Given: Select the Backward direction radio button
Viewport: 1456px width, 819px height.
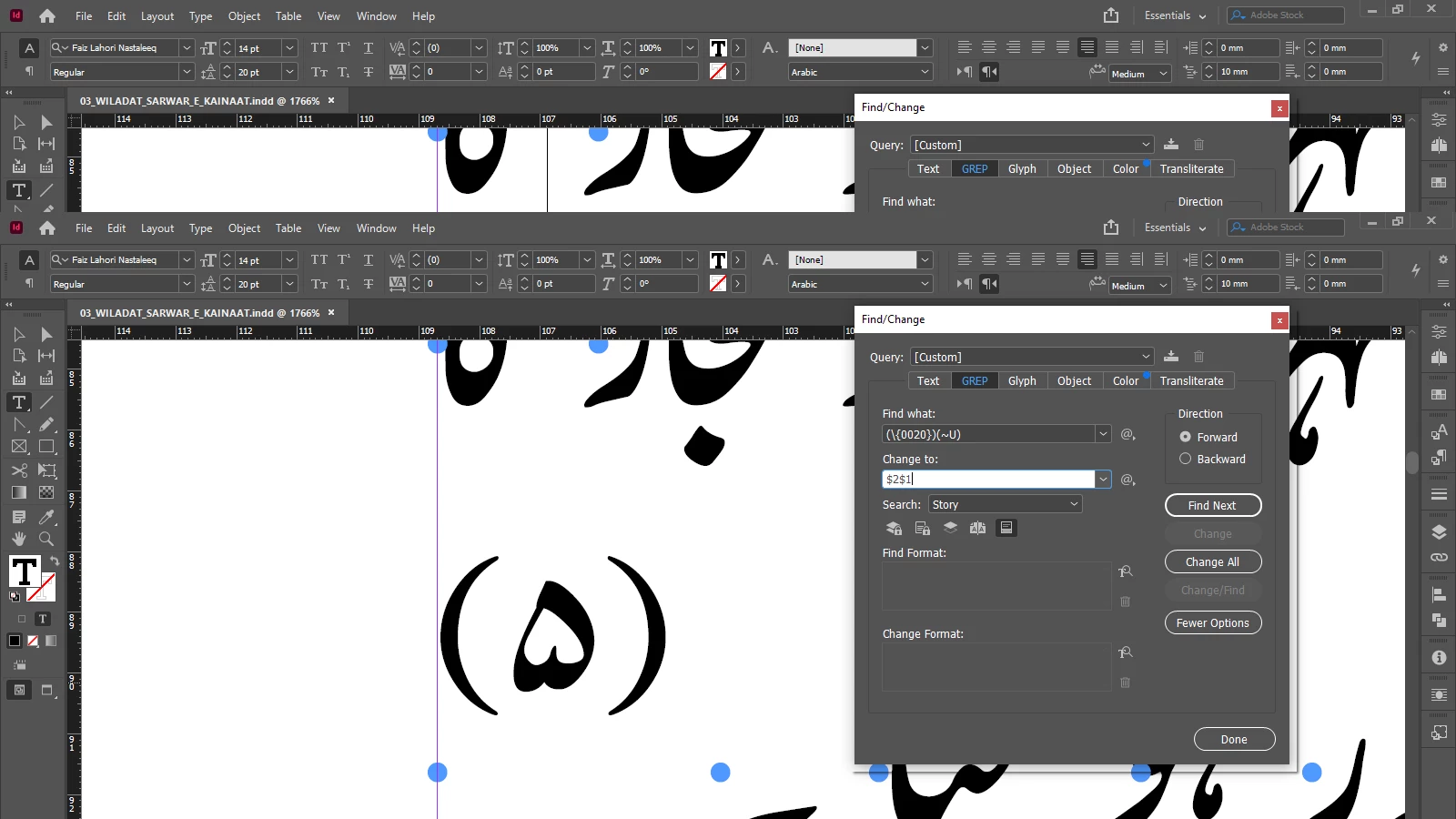Looking at the screenshot, I should pyautogui.click(x=1186, y=459).
